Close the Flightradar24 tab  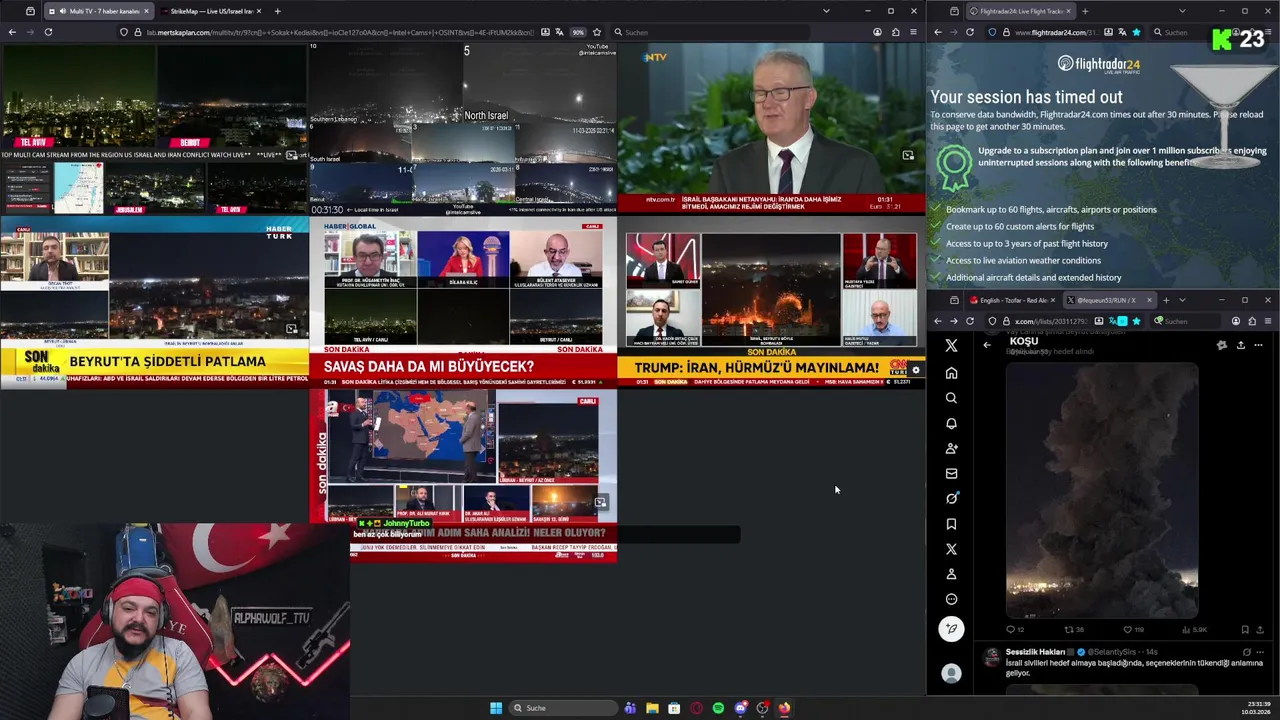[1068, 11]
